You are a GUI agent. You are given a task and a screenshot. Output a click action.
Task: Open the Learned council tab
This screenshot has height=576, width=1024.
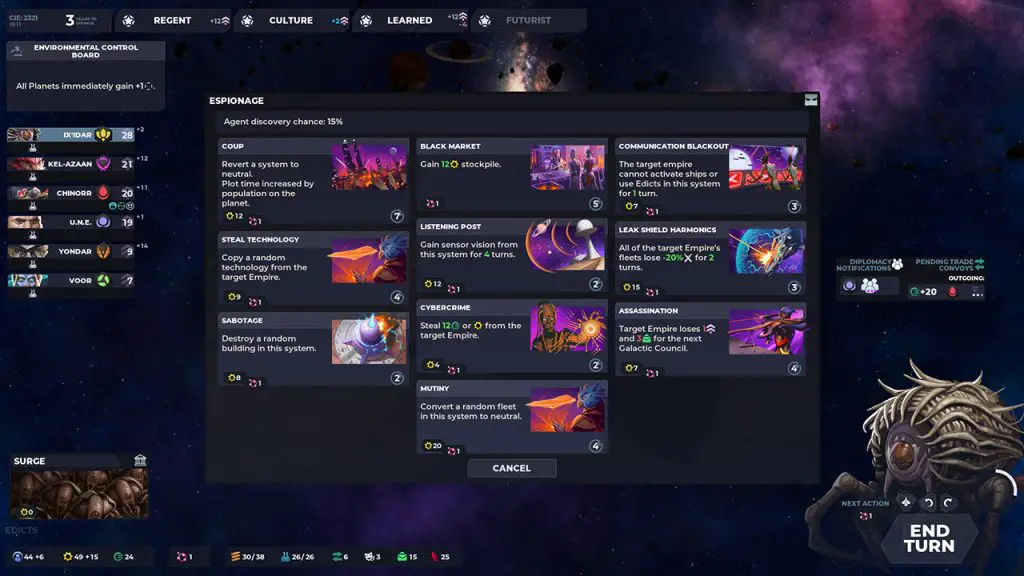pos(410,20)
